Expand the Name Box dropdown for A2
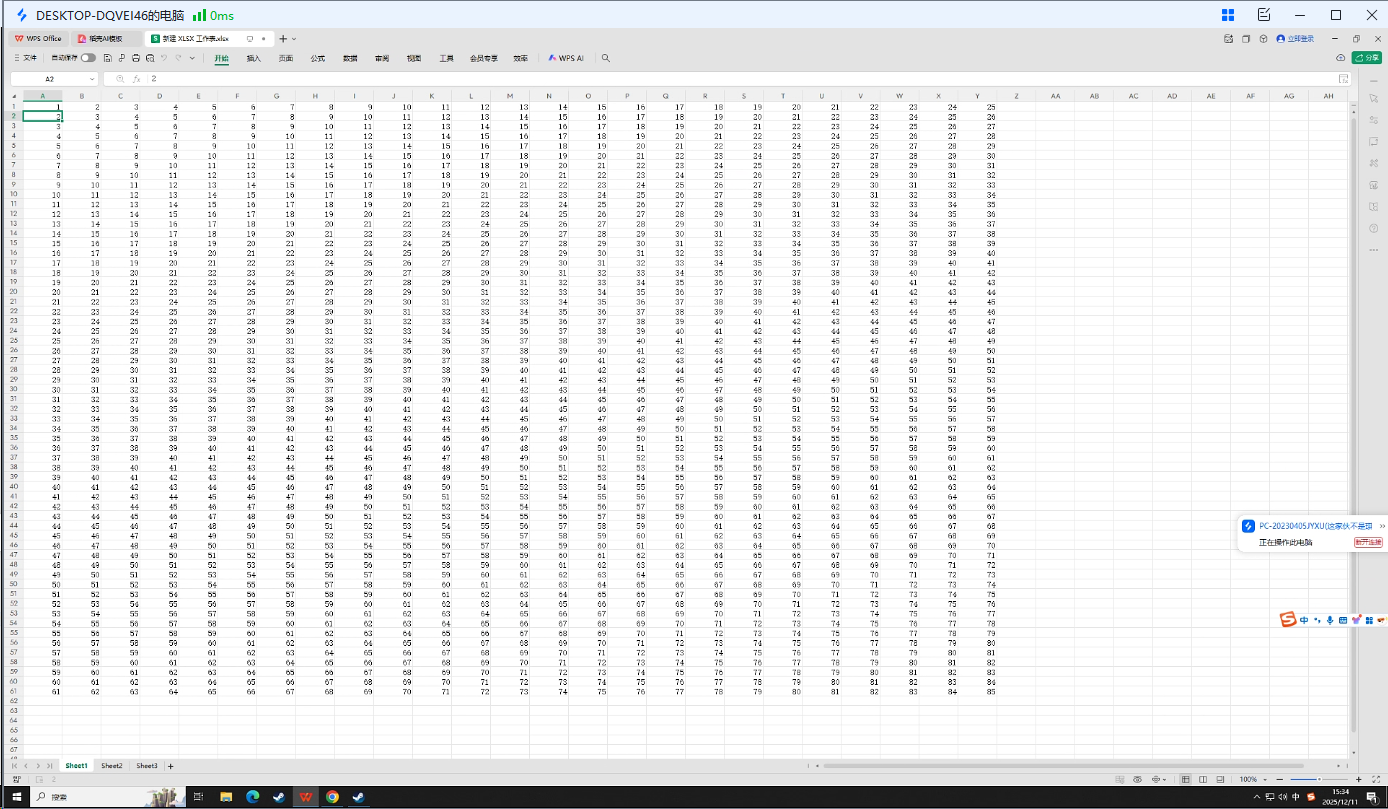The width and height of the screenshot is (1388, 809). (x=92, y=78)
